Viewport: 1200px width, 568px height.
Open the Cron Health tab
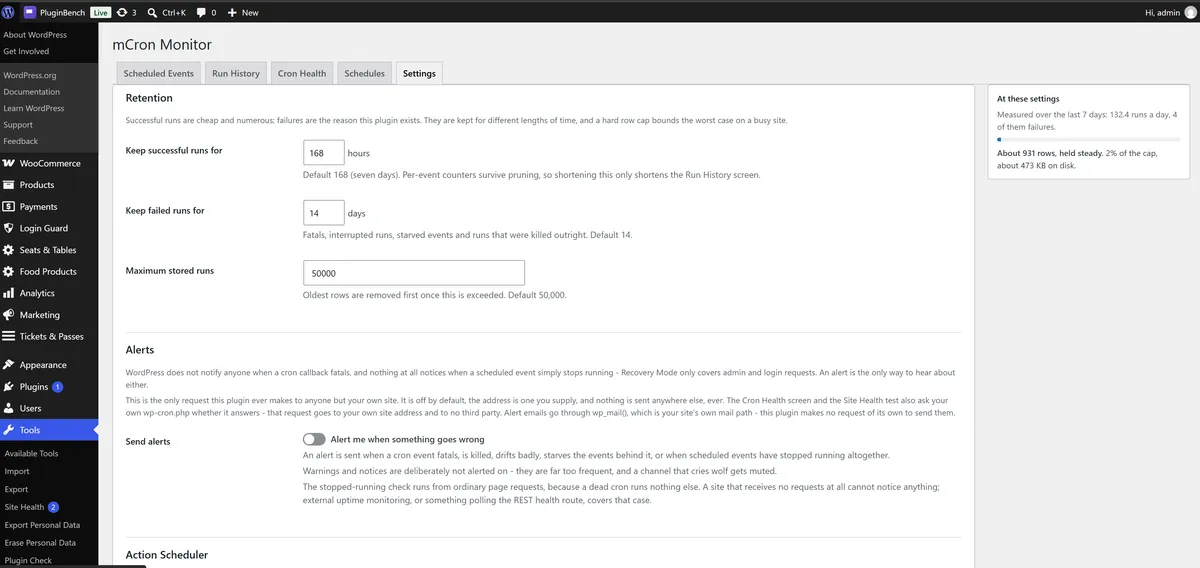(x=302, y=73)
